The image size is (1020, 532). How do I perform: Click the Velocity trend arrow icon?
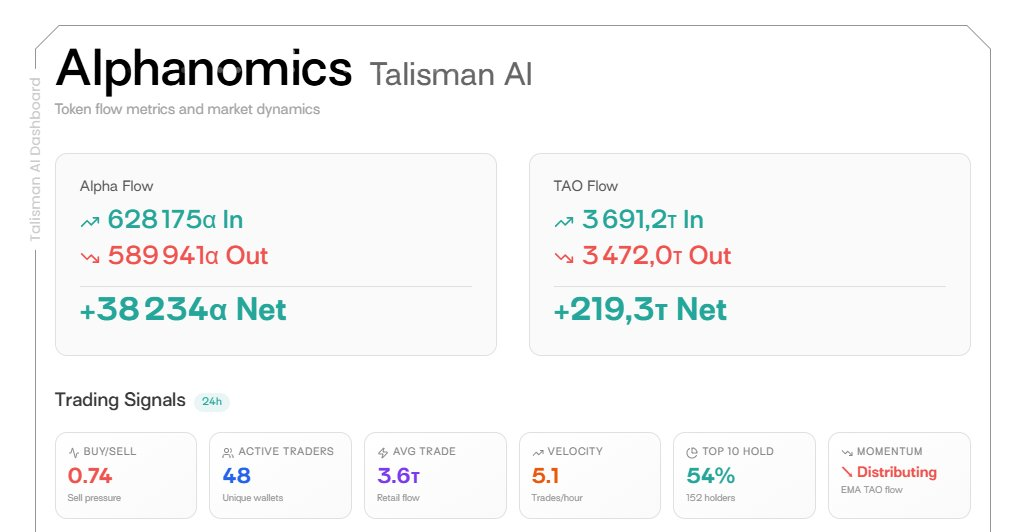tap(538, 452)
